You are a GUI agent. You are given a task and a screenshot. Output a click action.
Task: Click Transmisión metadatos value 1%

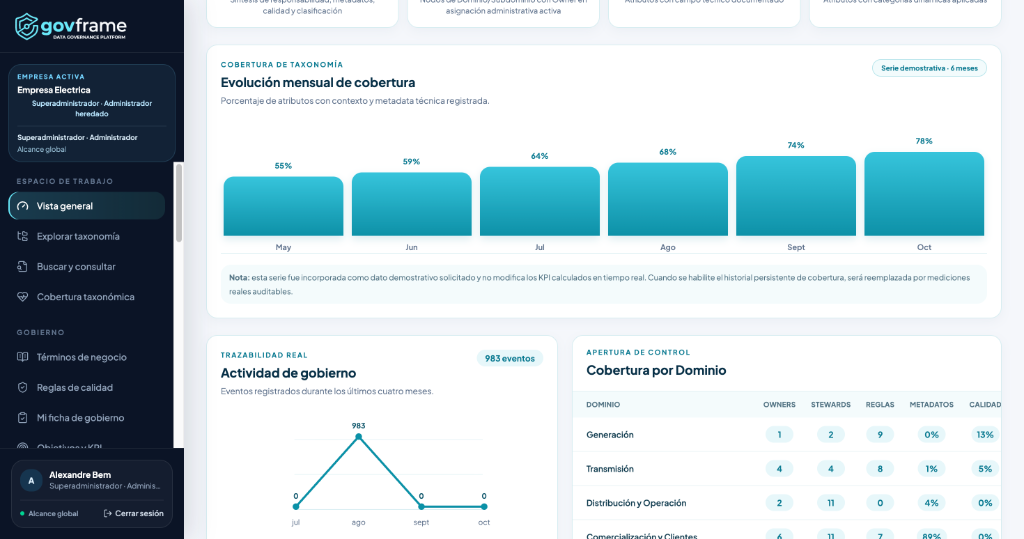(931, 468)
